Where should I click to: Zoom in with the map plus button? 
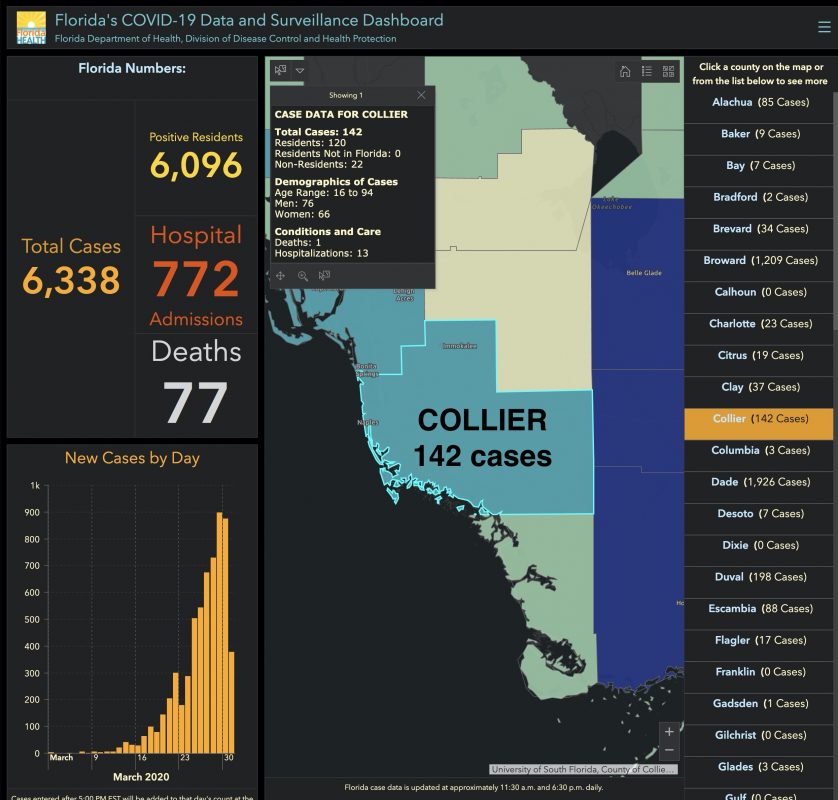coord(669,732)
